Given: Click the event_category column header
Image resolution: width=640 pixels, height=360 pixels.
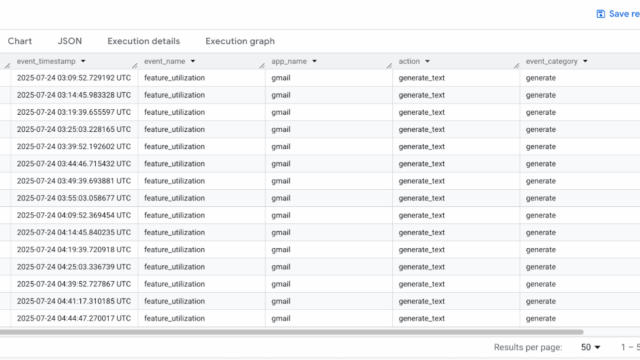Looking at the screenshot, I should coord(551,61).
